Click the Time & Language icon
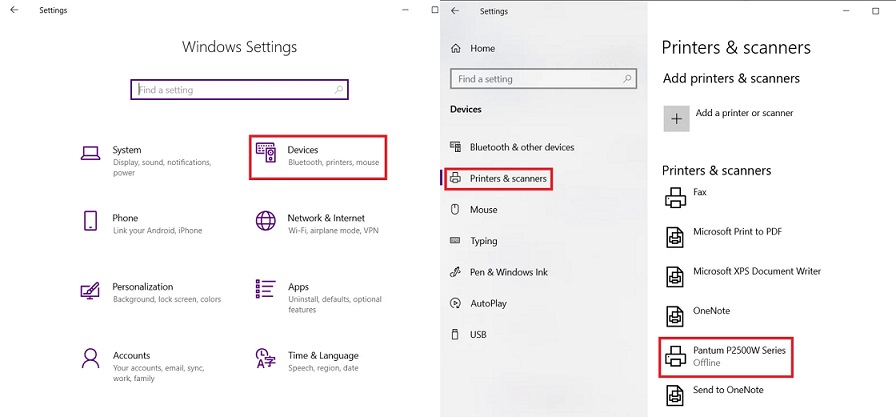 [266, 358]
